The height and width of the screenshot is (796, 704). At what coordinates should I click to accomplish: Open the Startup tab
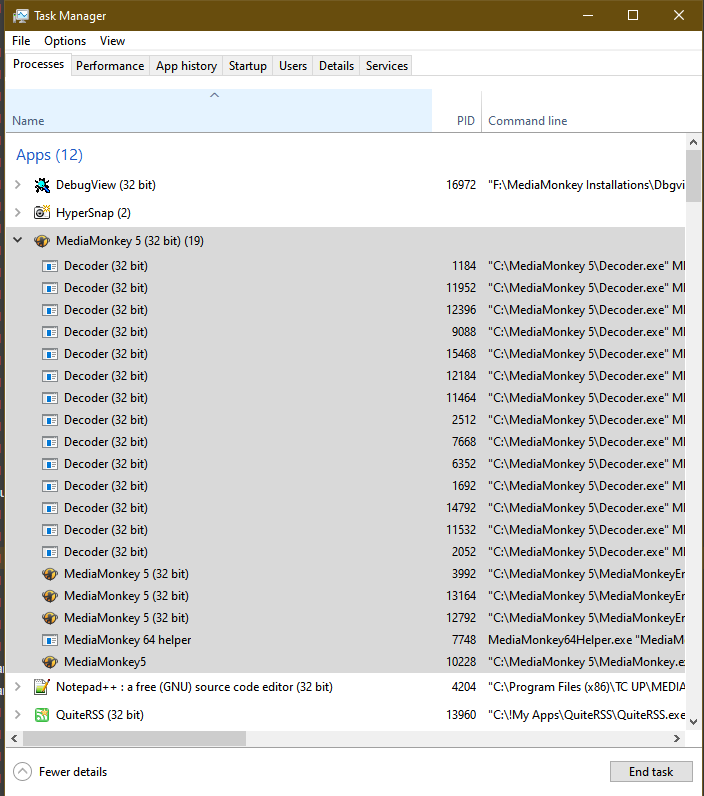(247, 66)
